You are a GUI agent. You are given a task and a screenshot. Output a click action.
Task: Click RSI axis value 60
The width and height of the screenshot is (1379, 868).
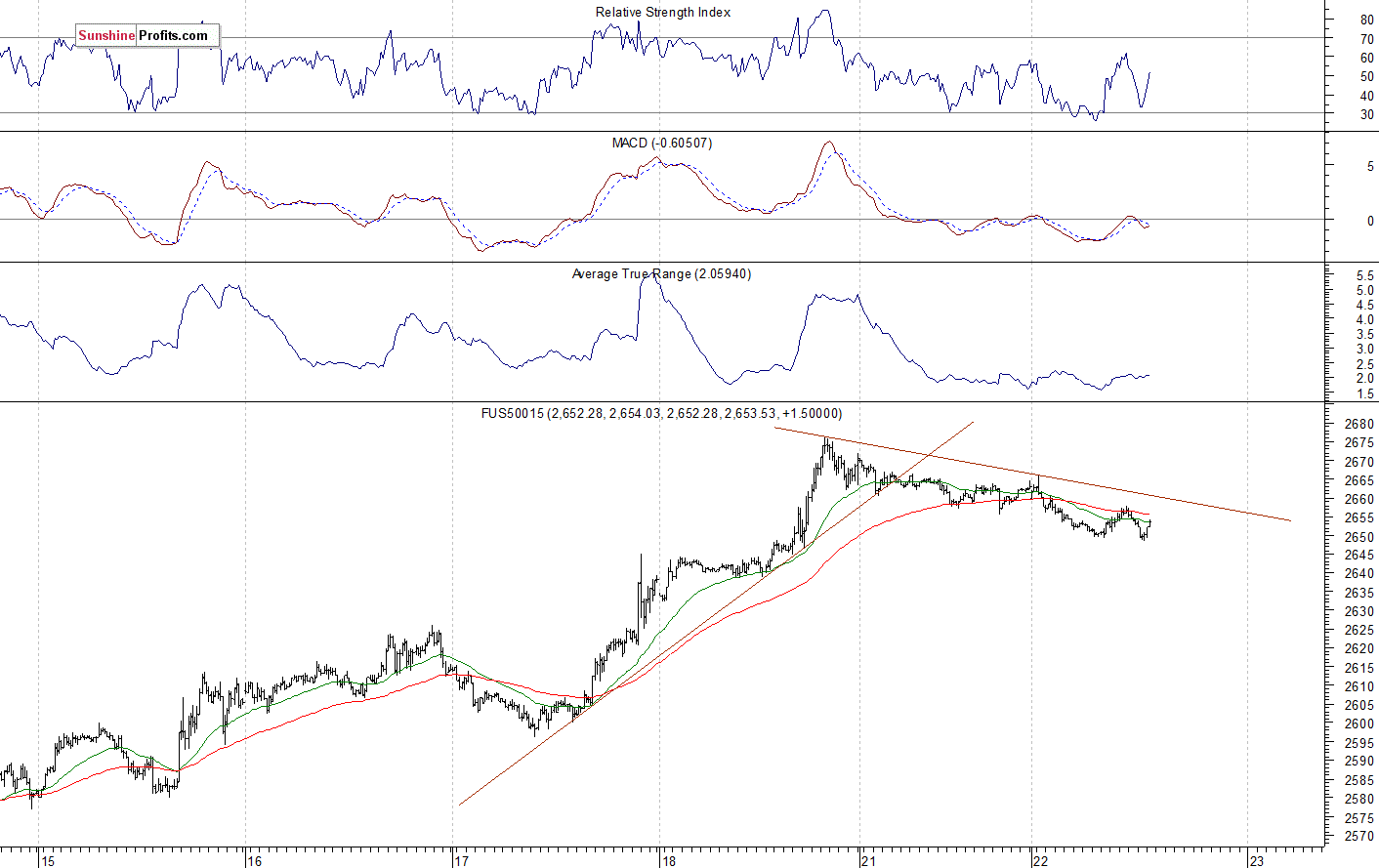[x=1366, y=59]
